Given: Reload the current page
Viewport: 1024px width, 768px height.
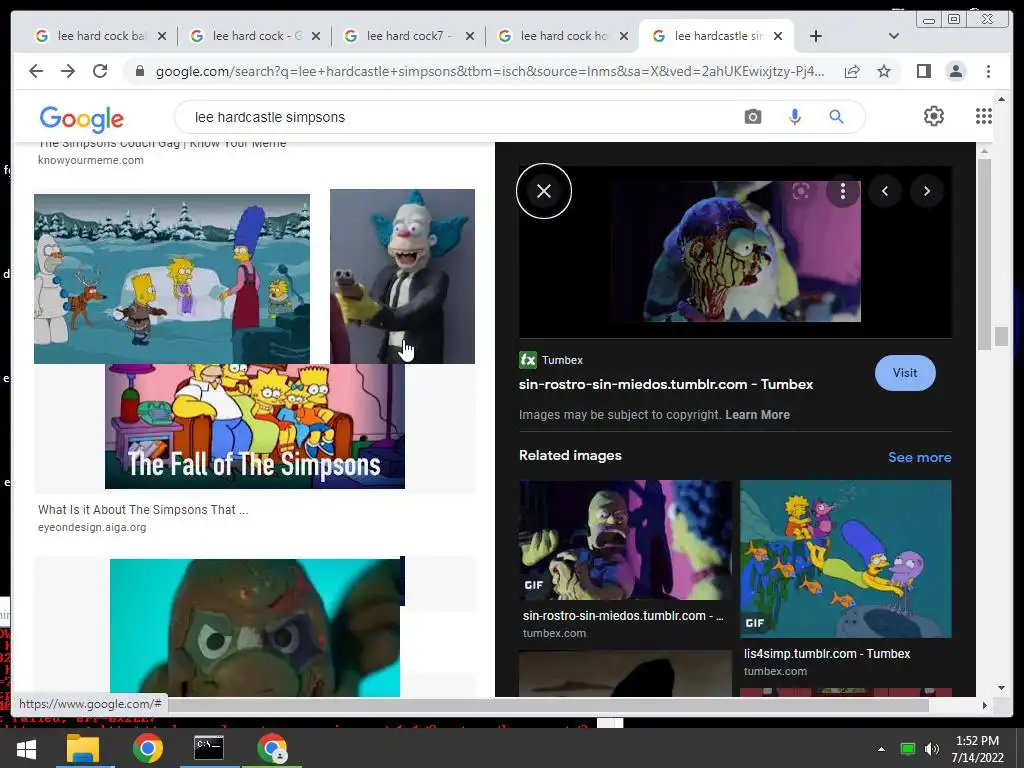Looking at the screenshot, I should point(100,71).
